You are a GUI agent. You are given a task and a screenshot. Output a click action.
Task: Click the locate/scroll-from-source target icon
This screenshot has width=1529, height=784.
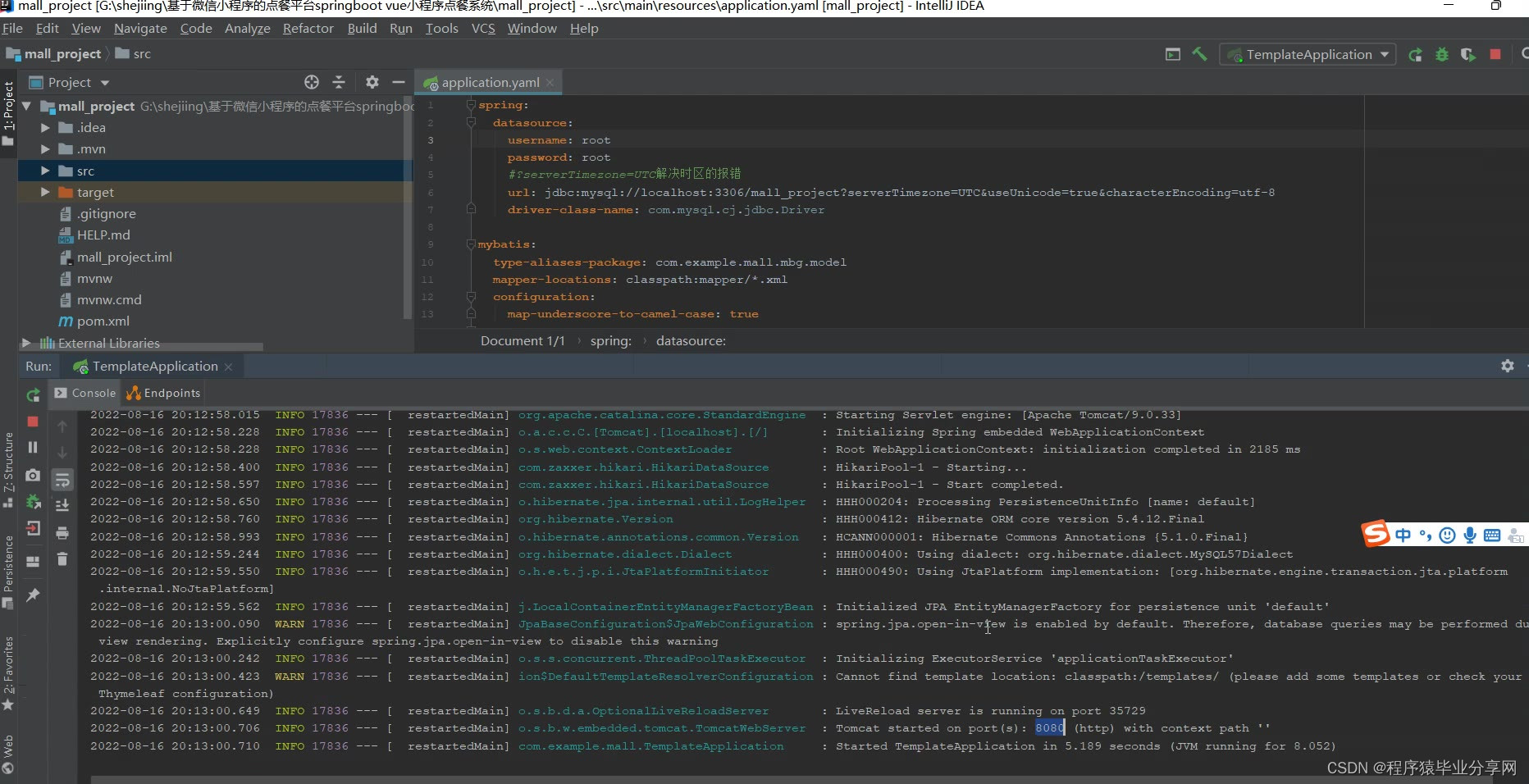(x=312, y=82)
